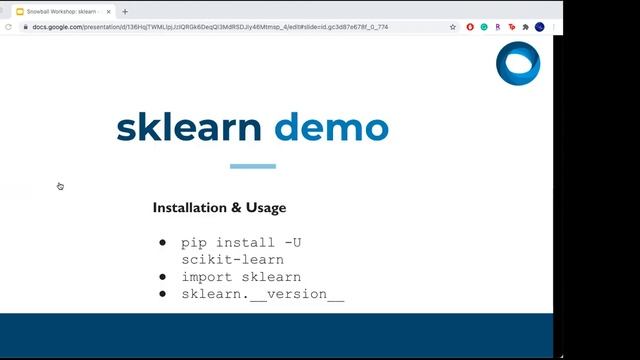
Task: Open the red Tp extension icon
Action: click(x=511, y=27)
